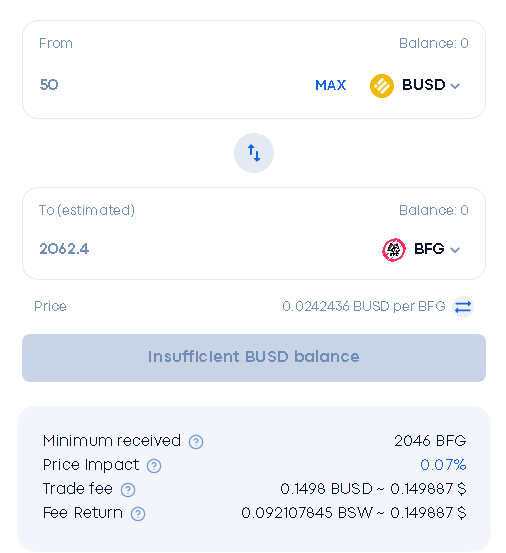Click the BUSD coin icon
The image size is (506, 553).
(x=382, y=86)
